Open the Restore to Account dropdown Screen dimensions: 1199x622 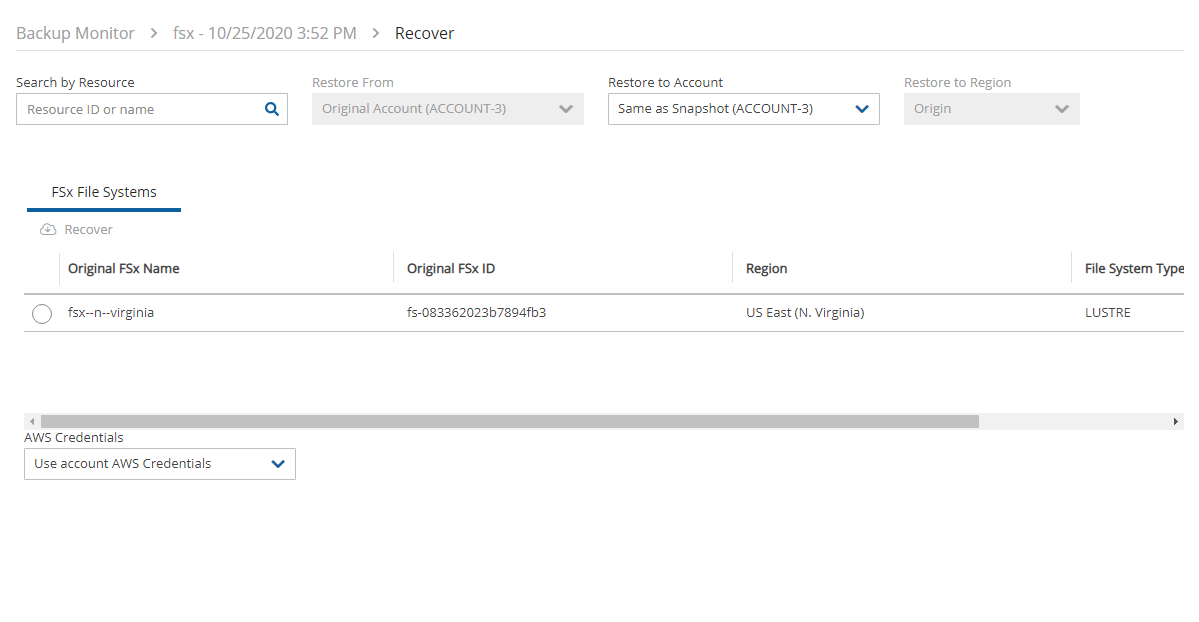tap(743, 109)
